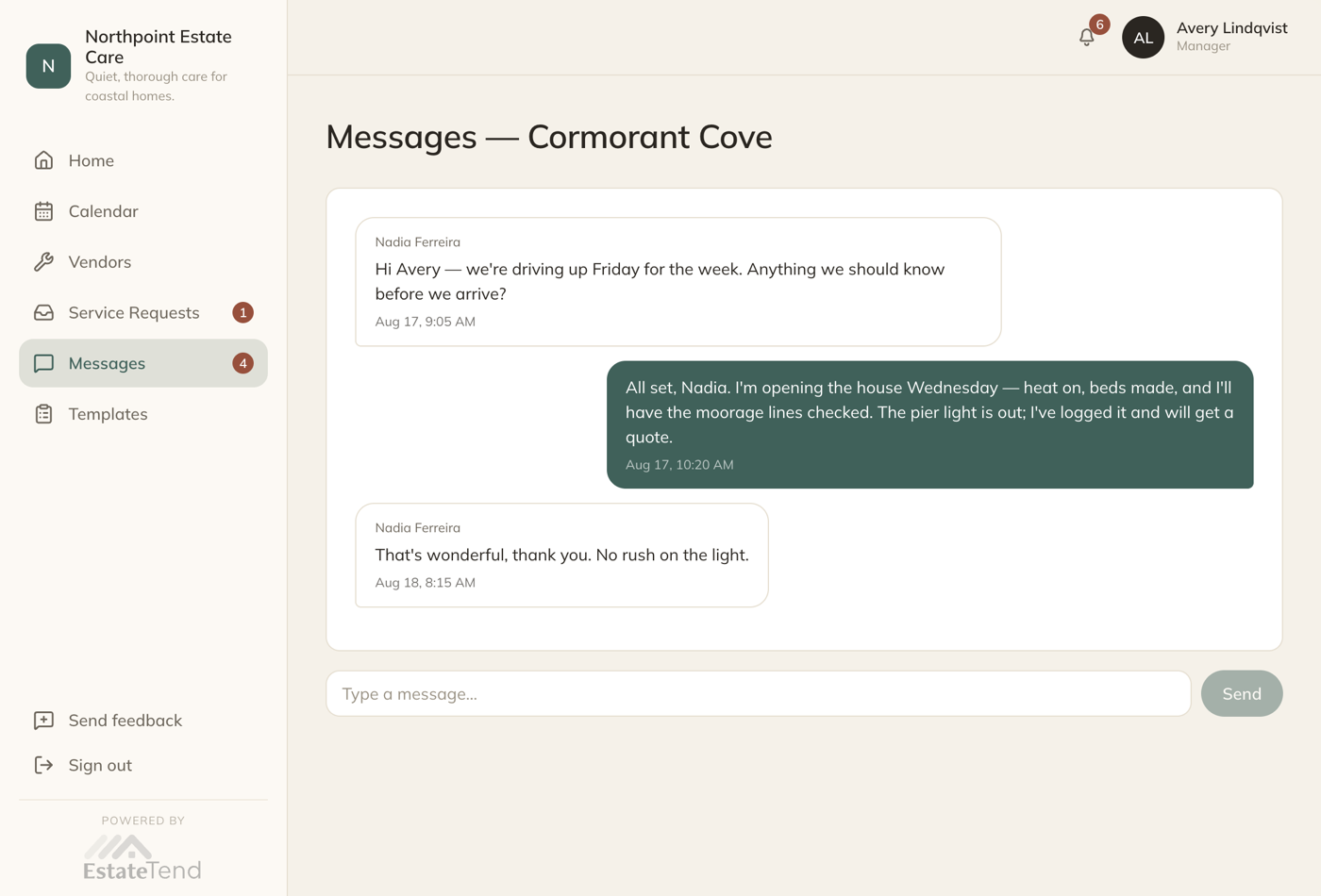Click the Messages unread badge showing 4

(x=242, y=363)
